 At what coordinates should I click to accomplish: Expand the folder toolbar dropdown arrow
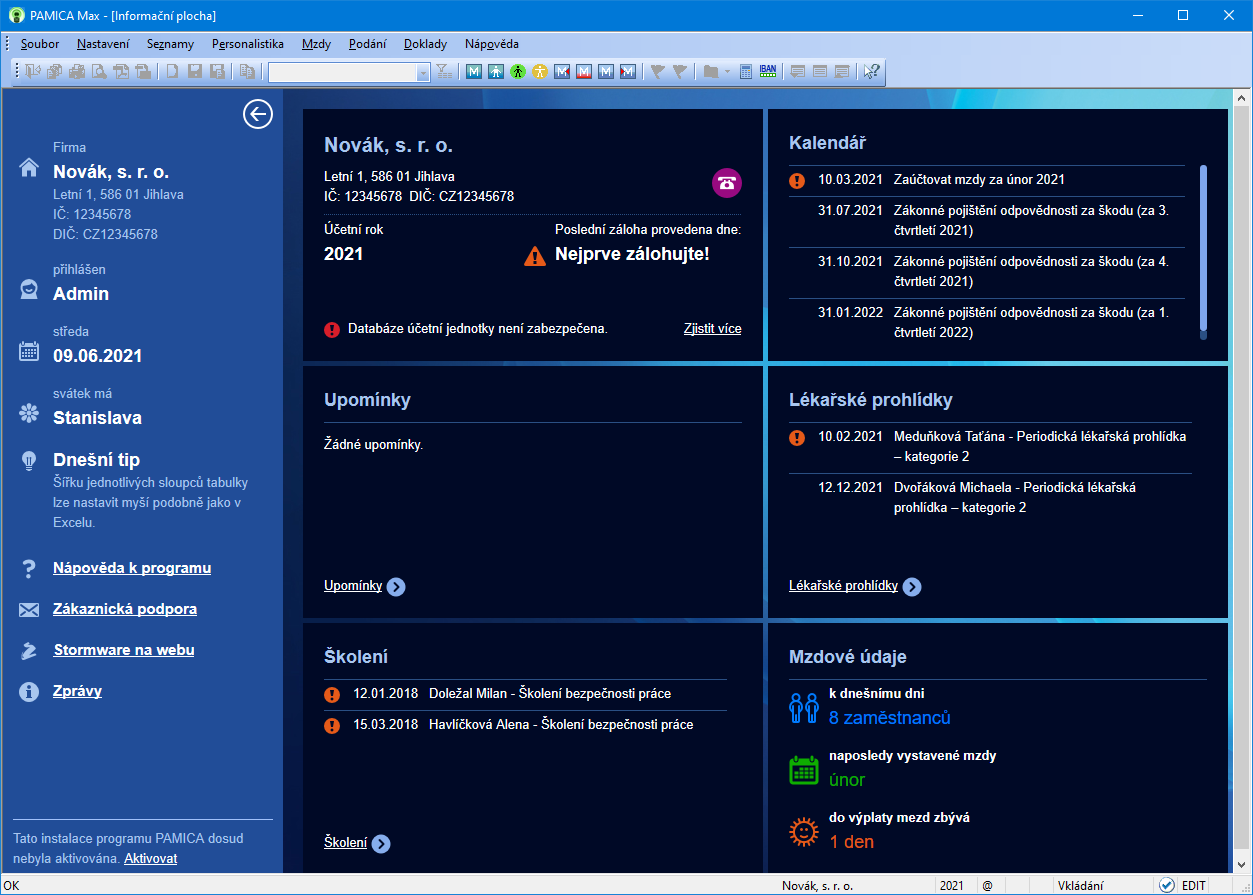(x=727, y=71)
